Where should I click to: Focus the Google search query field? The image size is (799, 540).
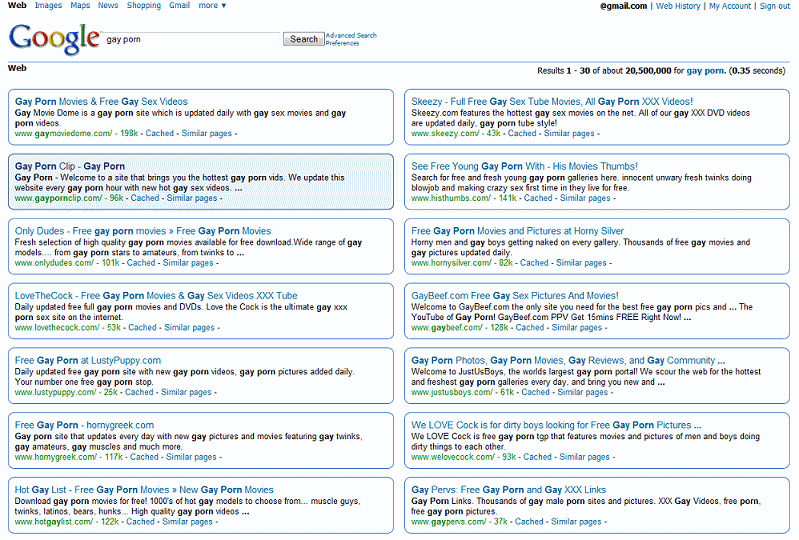tap(193, 39)
